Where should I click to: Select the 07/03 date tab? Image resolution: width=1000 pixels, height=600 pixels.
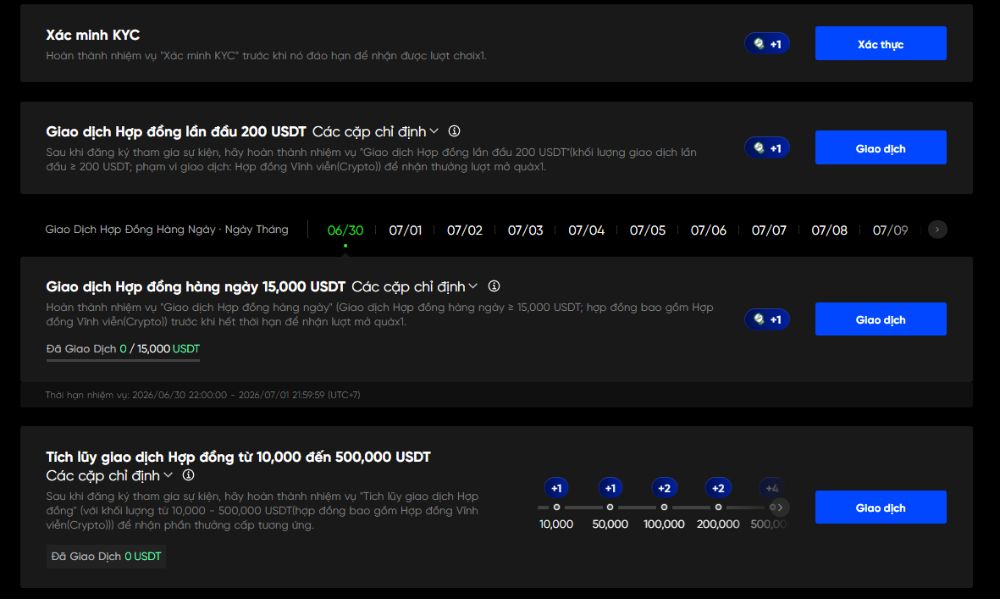(x=526, y=230)
